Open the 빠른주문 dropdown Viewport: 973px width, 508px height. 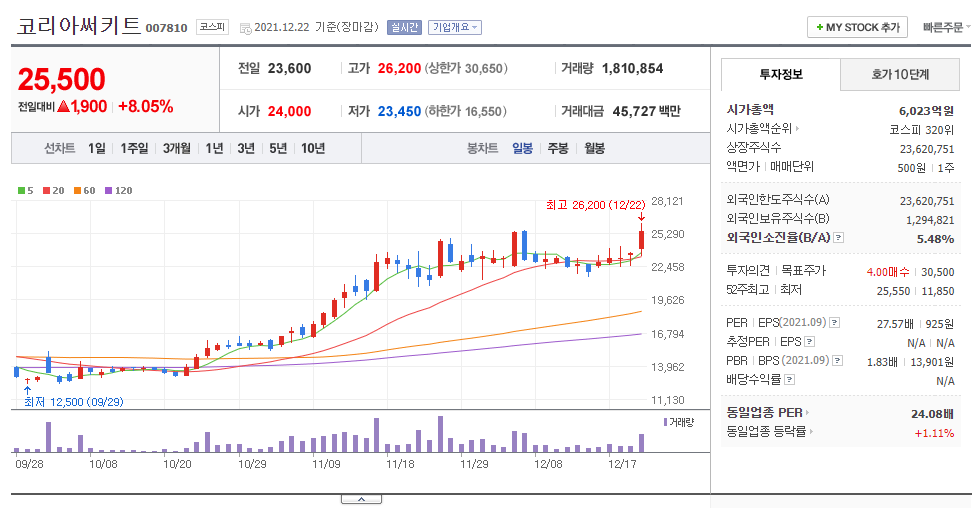point(946,27)
